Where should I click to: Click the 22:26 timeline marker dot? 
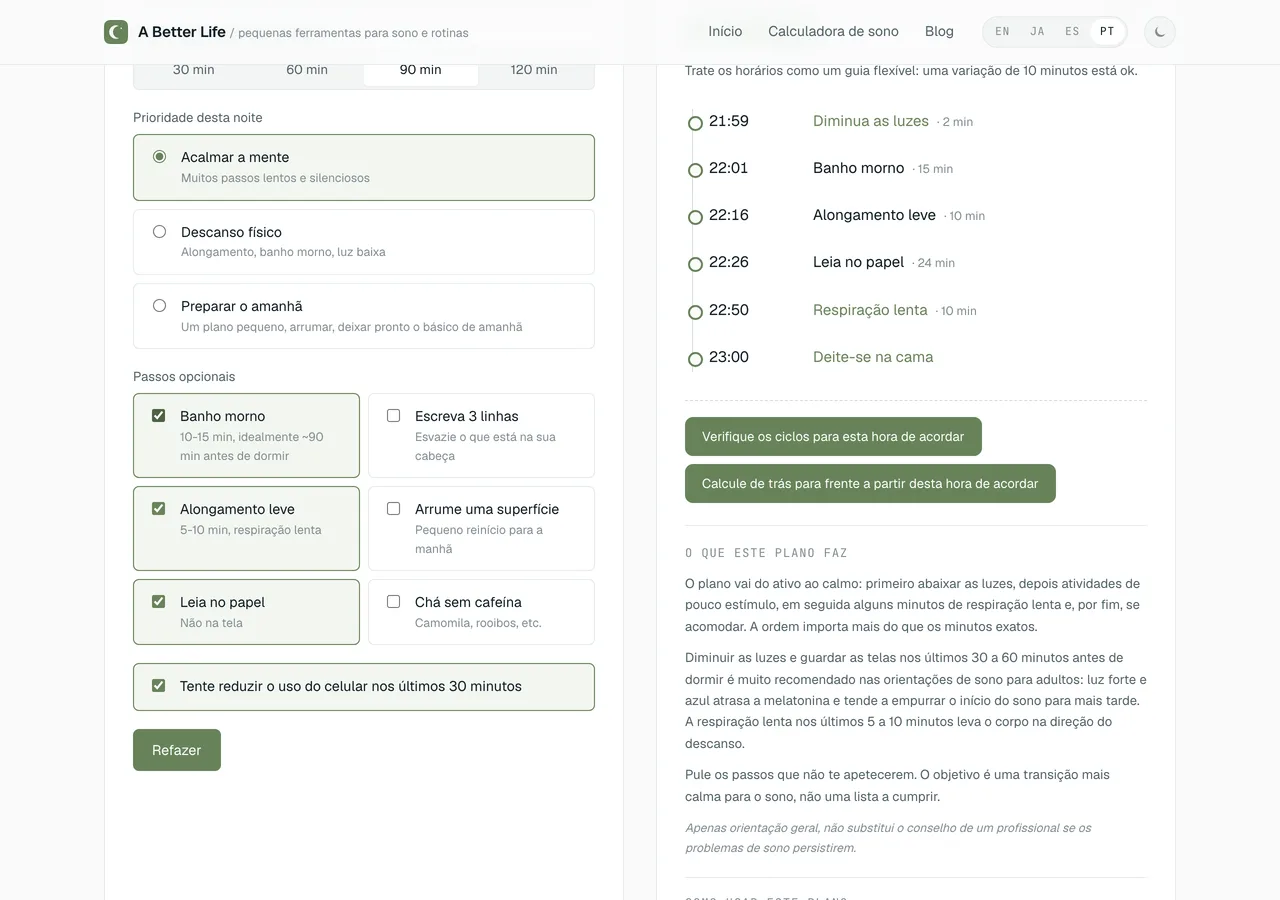coord(695,264)
